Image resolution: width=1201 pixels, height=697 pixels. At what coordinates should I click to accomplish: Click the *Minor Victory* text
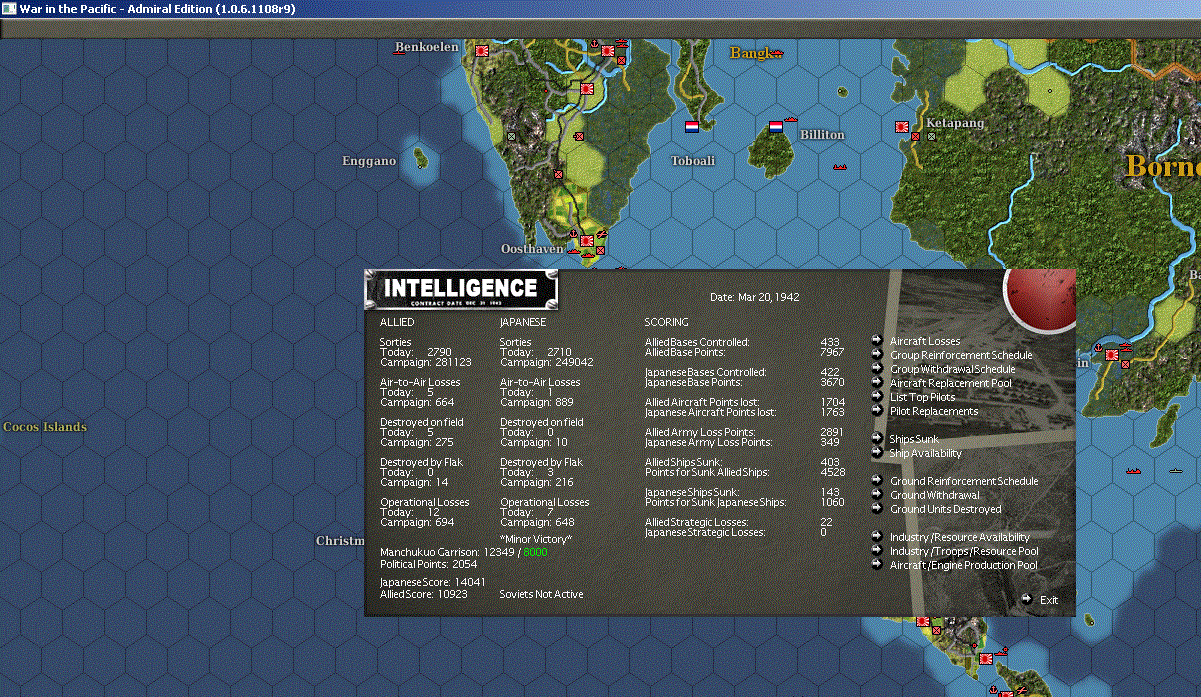tap(536, 539)
